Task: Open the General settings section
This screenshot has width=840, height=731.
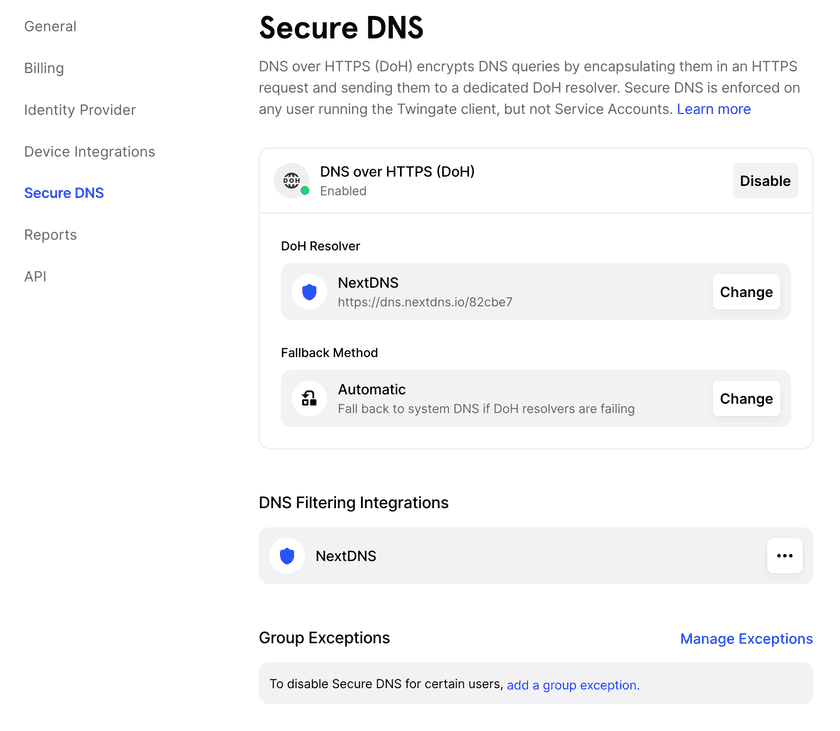Action: tap(50, 26)
